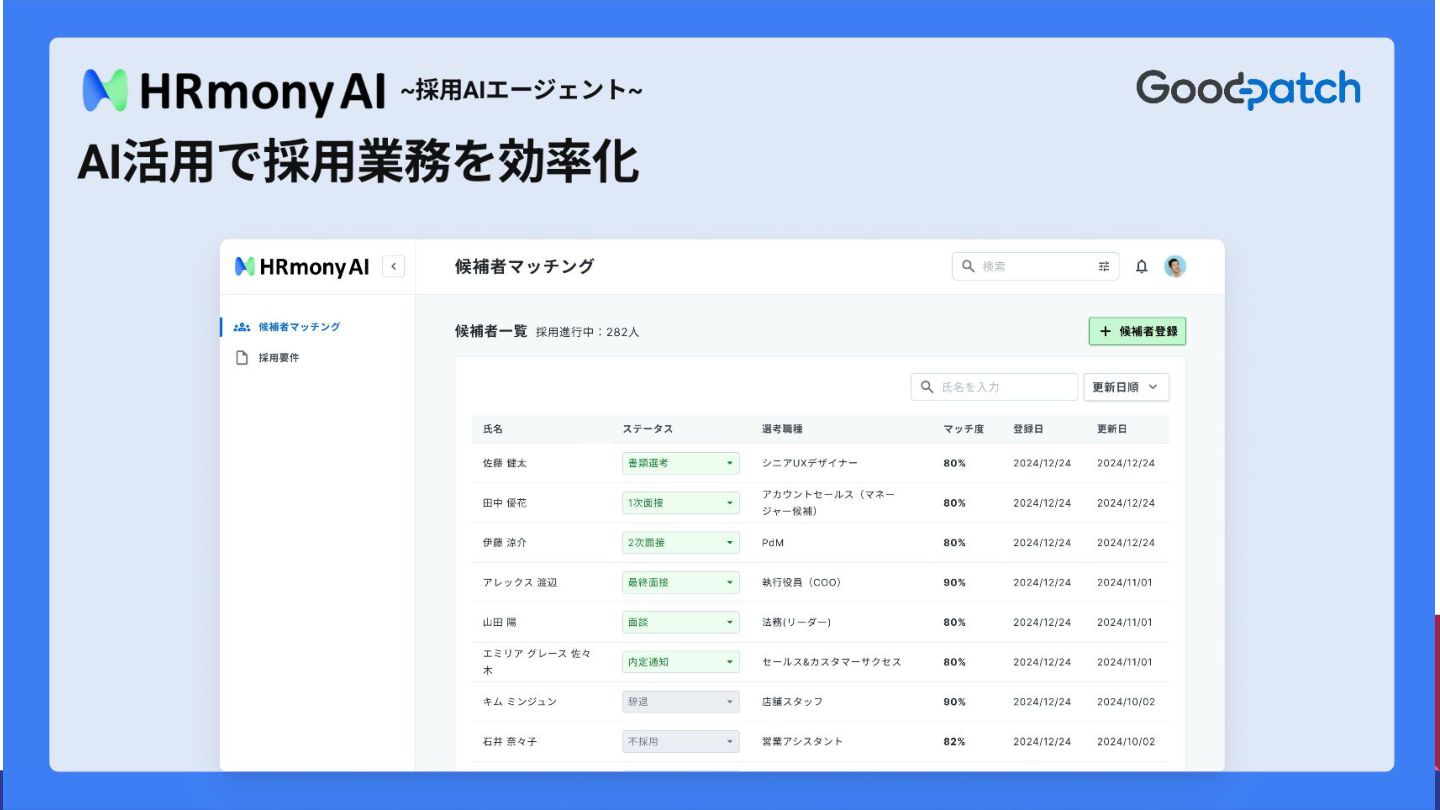Image resolution: width=1440 pixels, height=810 pixels.
Task: Open 内定通知 status dropdown
Action: coord(680,662)
